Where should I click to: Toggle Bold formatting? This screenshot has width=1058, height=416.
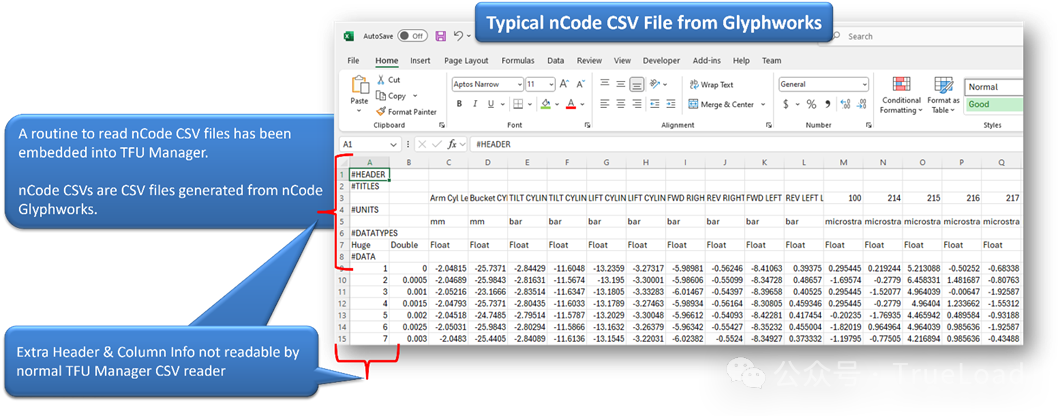coord(459,104)
